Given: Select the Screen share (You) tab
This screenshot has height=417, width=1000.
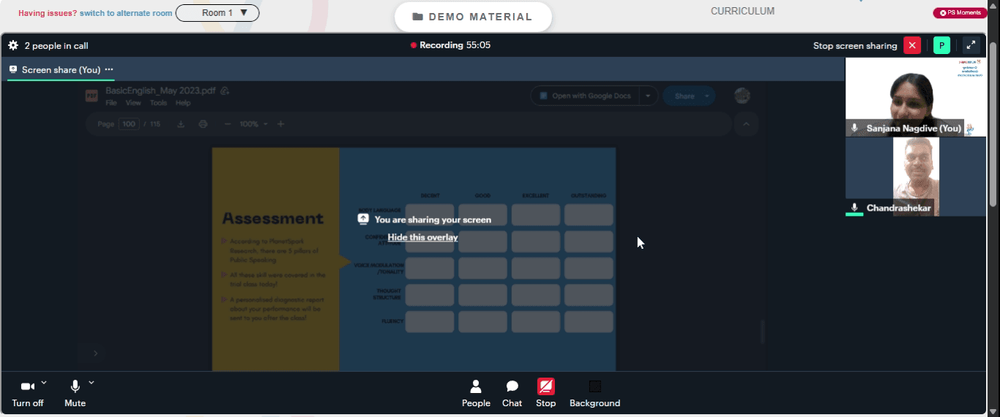Looking at the screenshot, I should pos(61,70).
